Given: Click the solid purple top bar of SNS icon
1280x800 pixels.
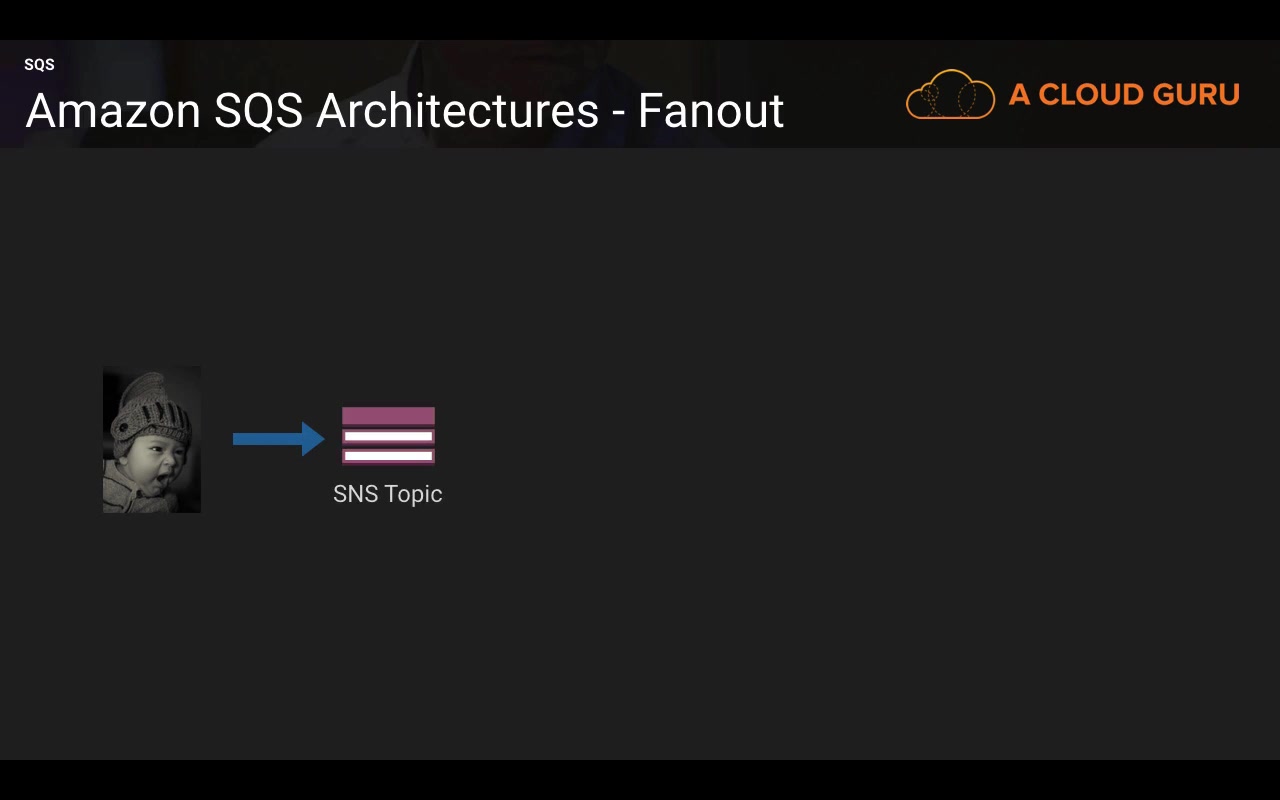Looking at the screenshot, I should pos(388,416).
